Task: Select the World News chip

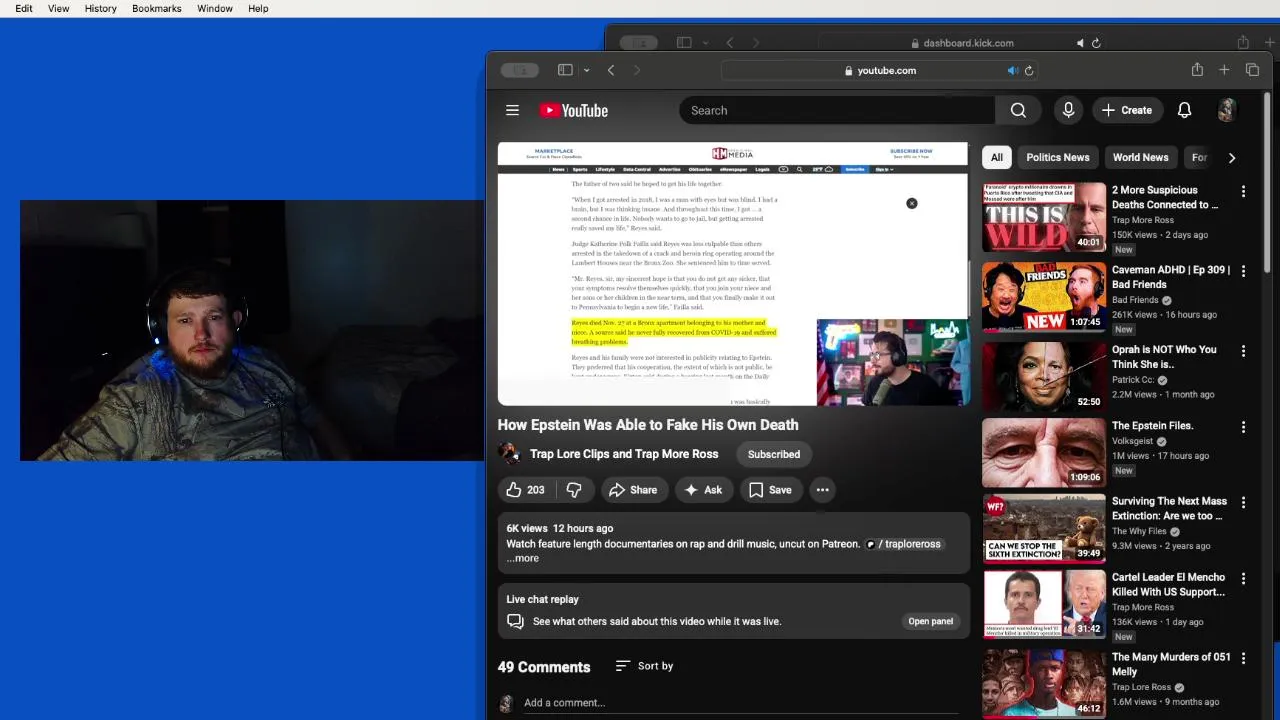Action: (x=1140, y=157)
